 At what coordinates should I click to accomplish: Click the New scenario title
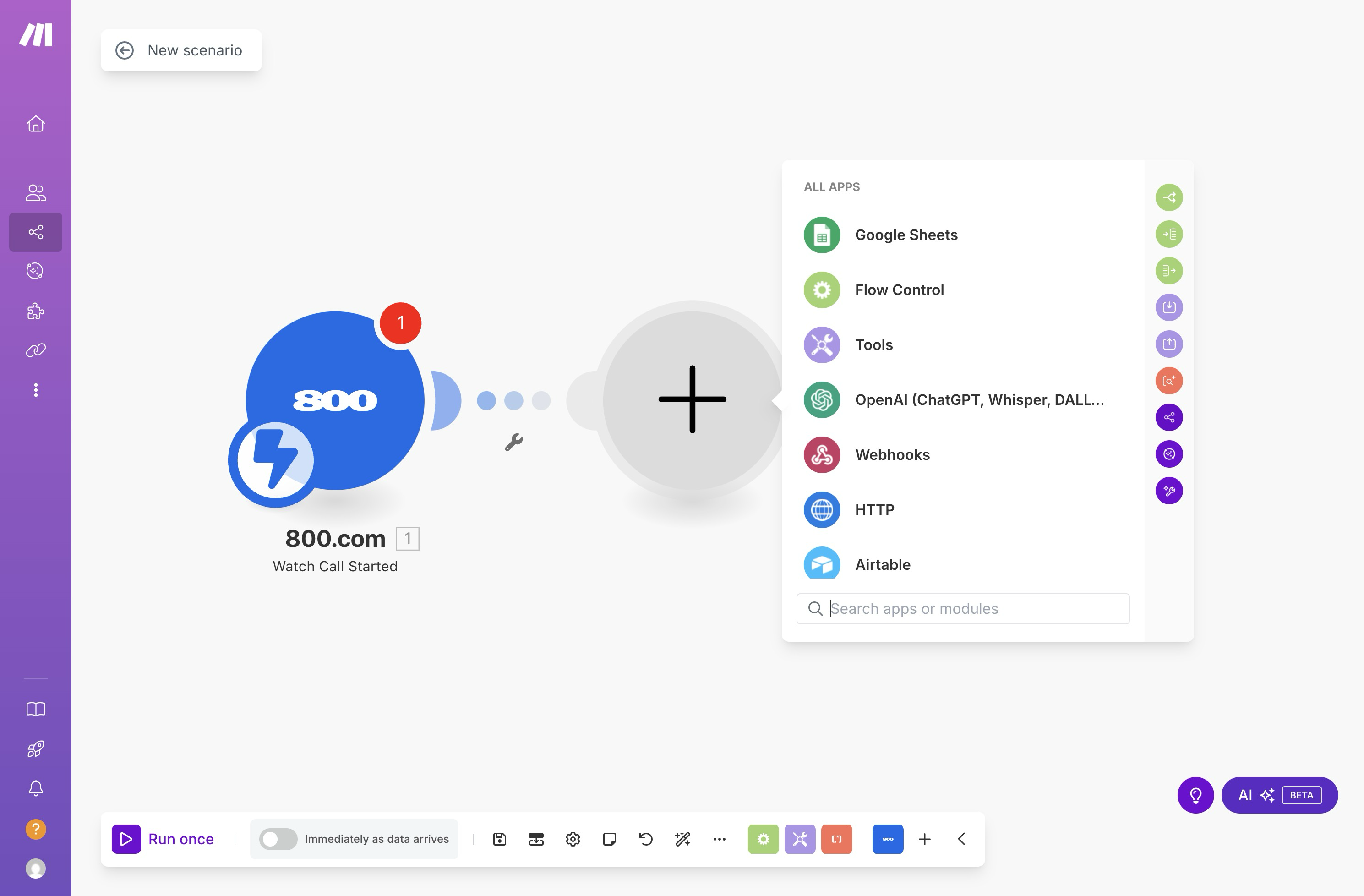coord(195,50)
